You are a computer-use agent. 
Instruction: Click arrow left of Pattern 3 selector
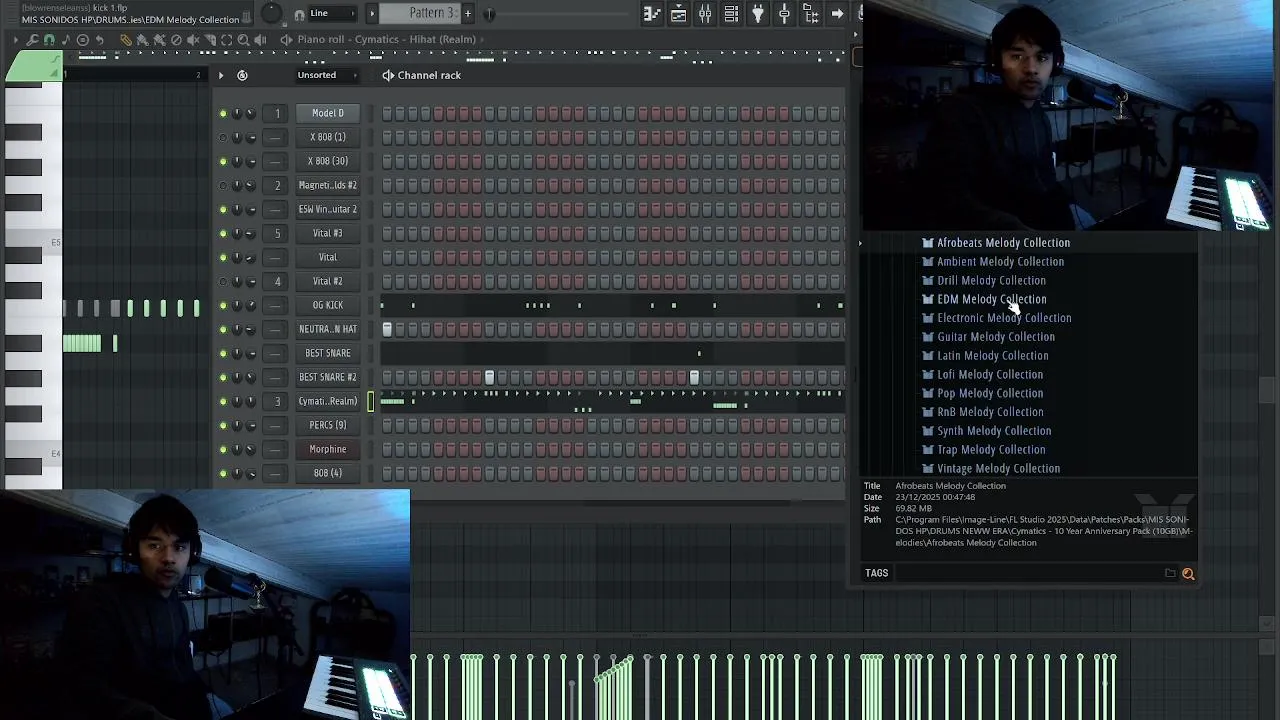click(372, 13)
